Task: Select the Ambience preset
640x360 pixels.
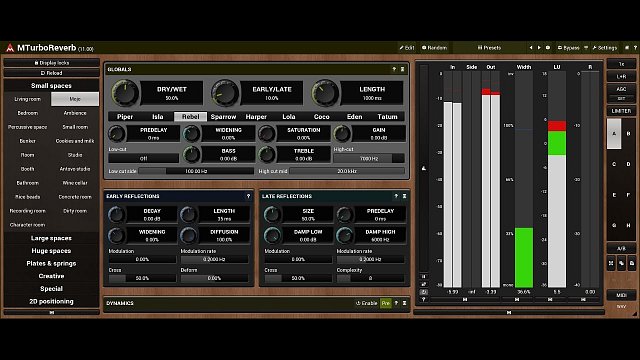Action: pos(75,113)
